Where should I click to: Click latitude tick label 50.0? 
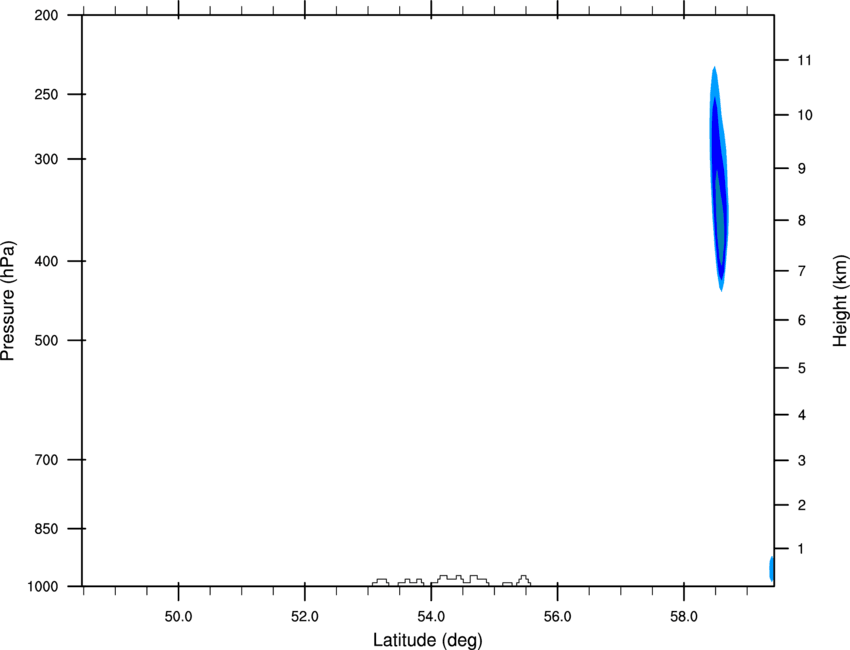click(x=178, y=616)
